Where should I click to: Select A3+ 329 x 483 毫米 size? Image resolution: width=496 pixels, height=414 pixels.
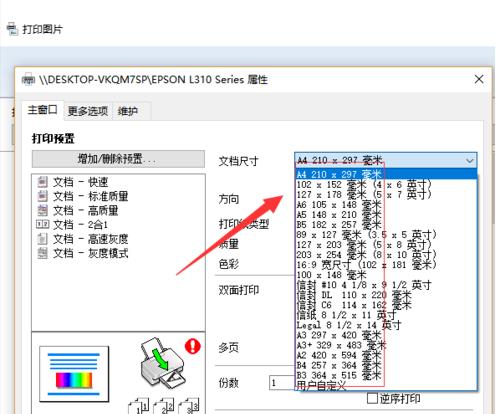[386, 345]
